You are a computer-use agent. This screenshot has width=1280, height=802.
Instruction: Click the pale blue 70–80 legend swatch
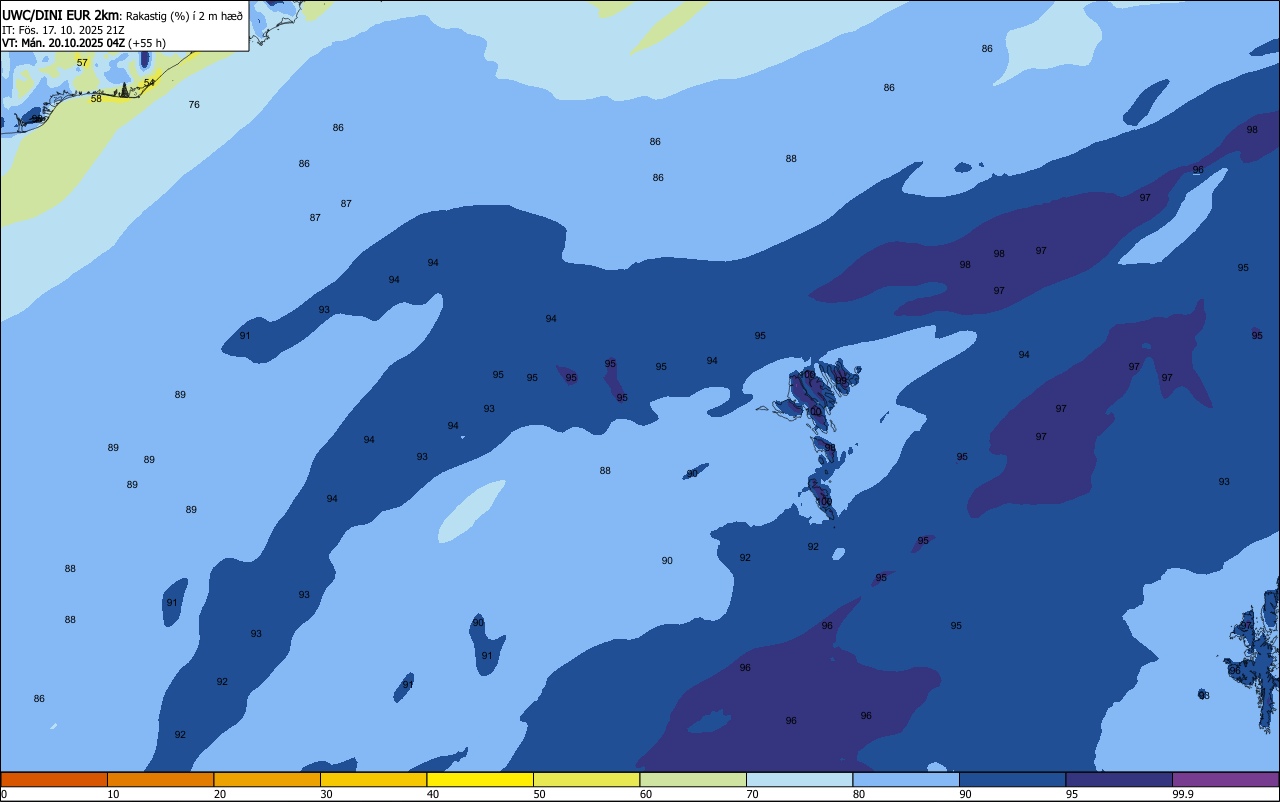[x=799, y=779]
